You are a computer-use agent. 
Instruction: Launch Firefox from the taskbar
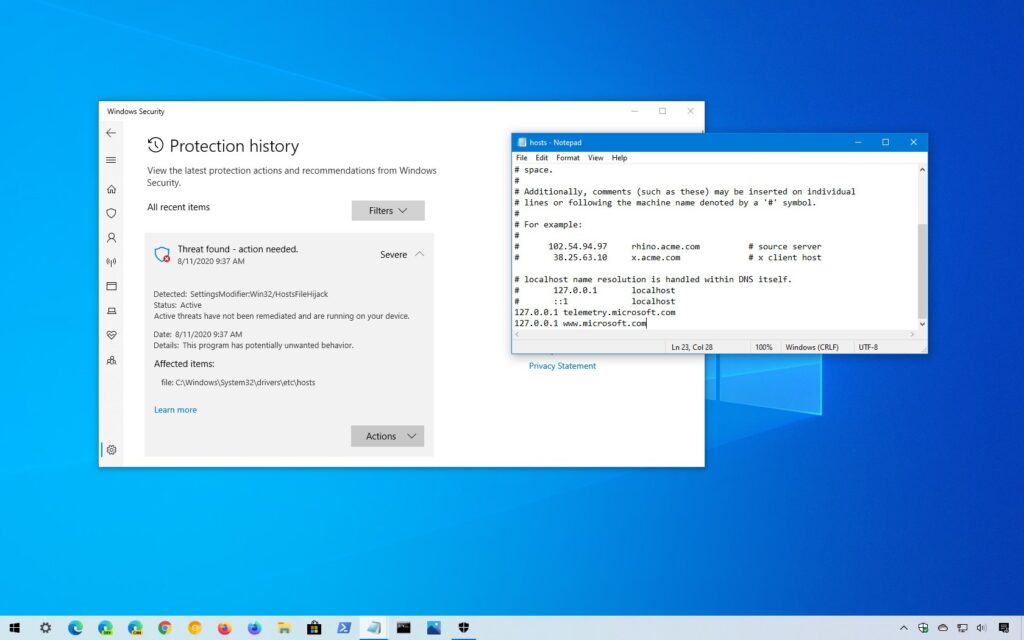click(x=224, y=628)
